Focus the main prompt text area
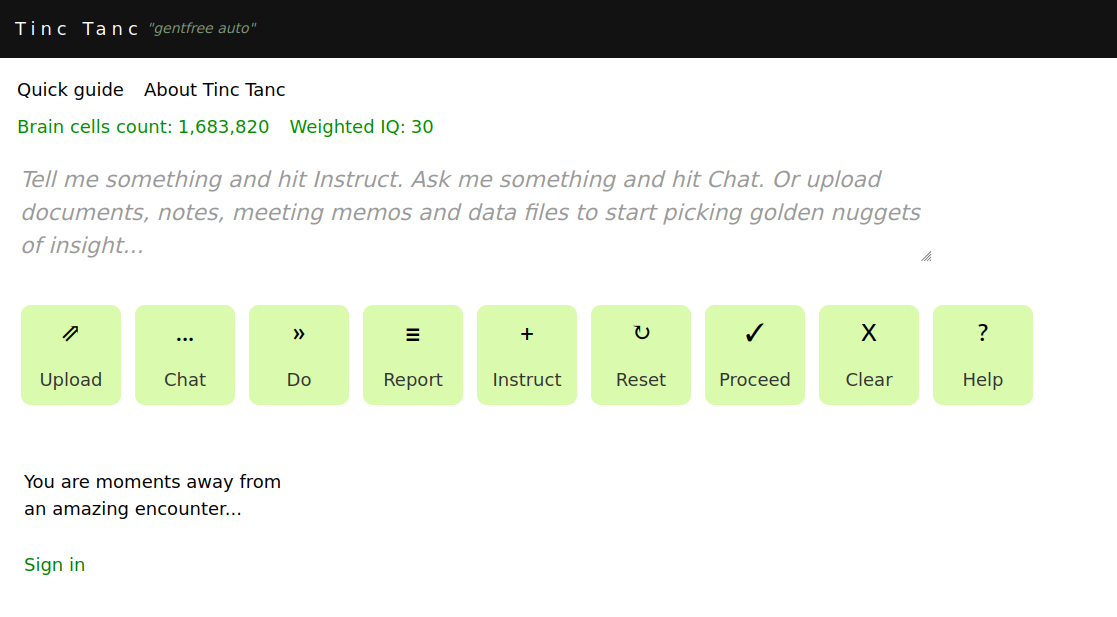 pos(470,212)
